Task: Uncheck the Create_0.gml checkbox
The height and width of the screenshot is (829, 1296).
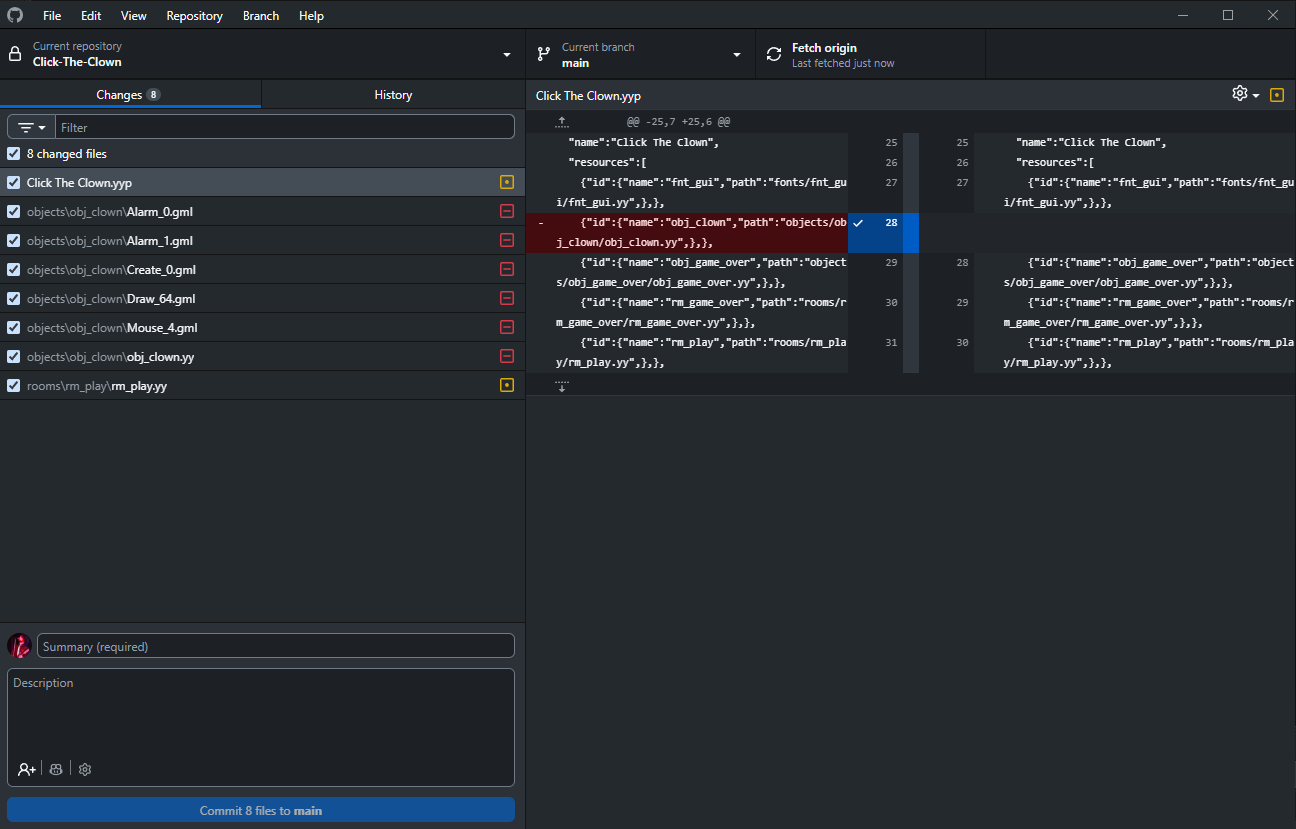Action: [13, 270]
